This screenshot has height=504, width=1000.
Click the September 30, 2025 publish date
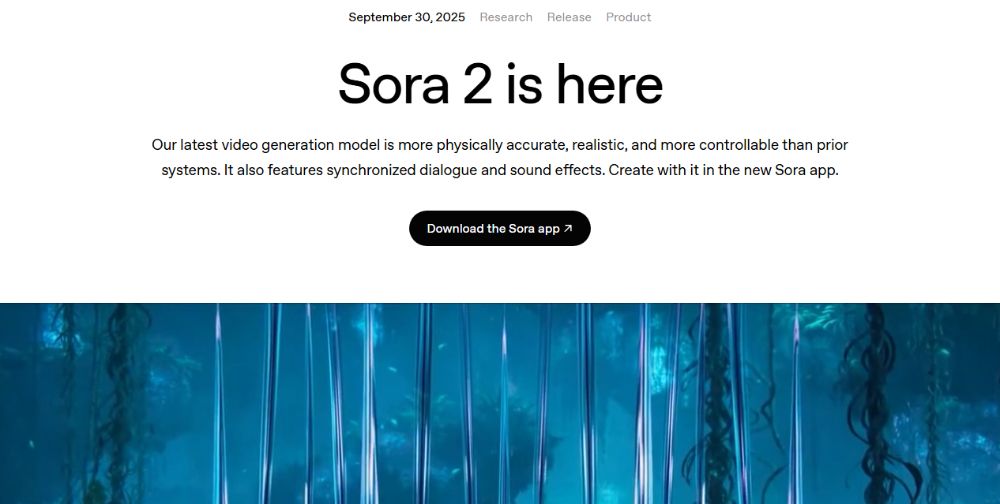pos(406,17)
